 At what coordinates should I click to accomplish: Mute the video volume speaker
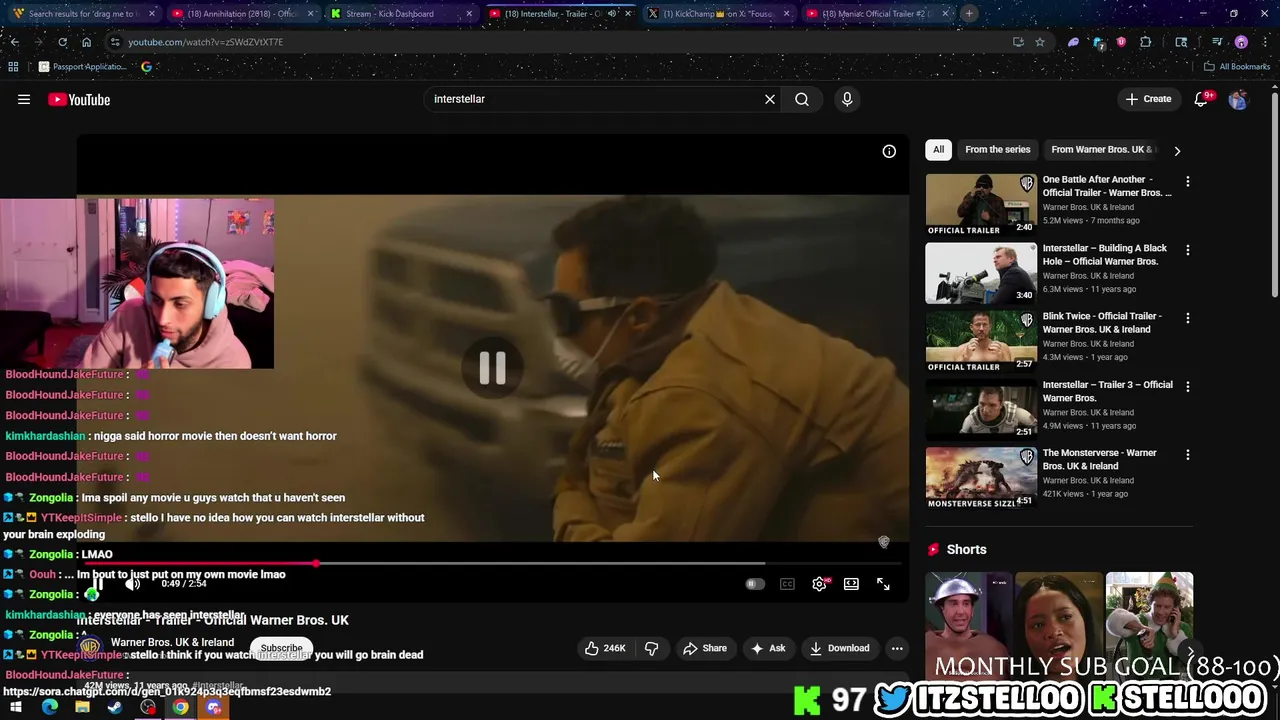coord(132,584)
